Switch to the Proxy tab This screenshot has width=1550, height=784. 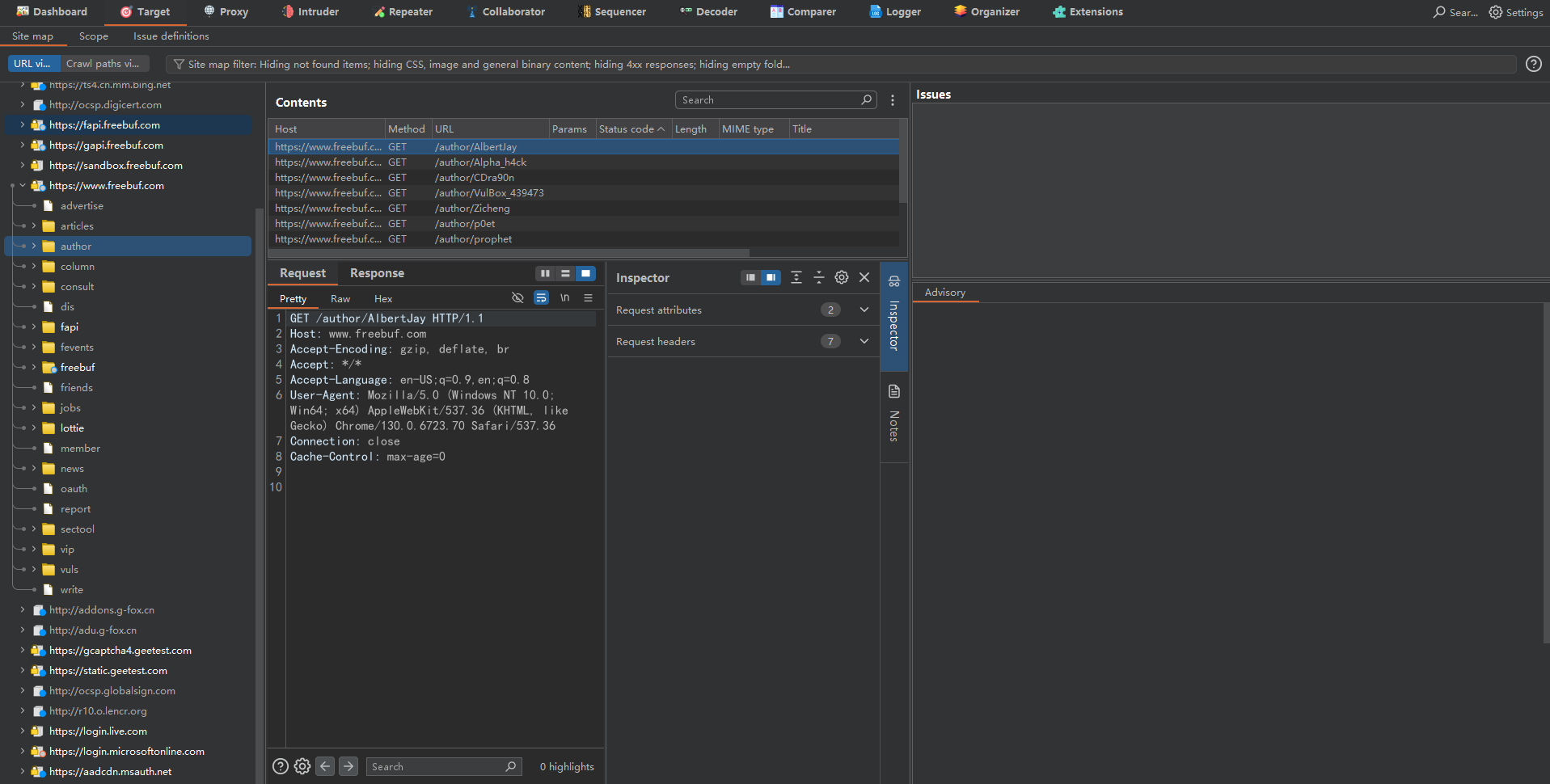tap(226, 12)
